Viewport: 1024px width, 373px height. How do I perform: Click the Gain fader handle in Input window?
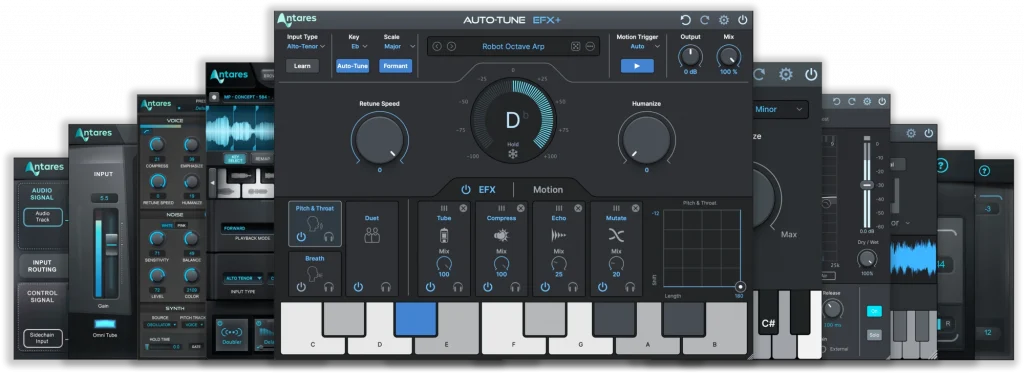[x=111, y=244]
